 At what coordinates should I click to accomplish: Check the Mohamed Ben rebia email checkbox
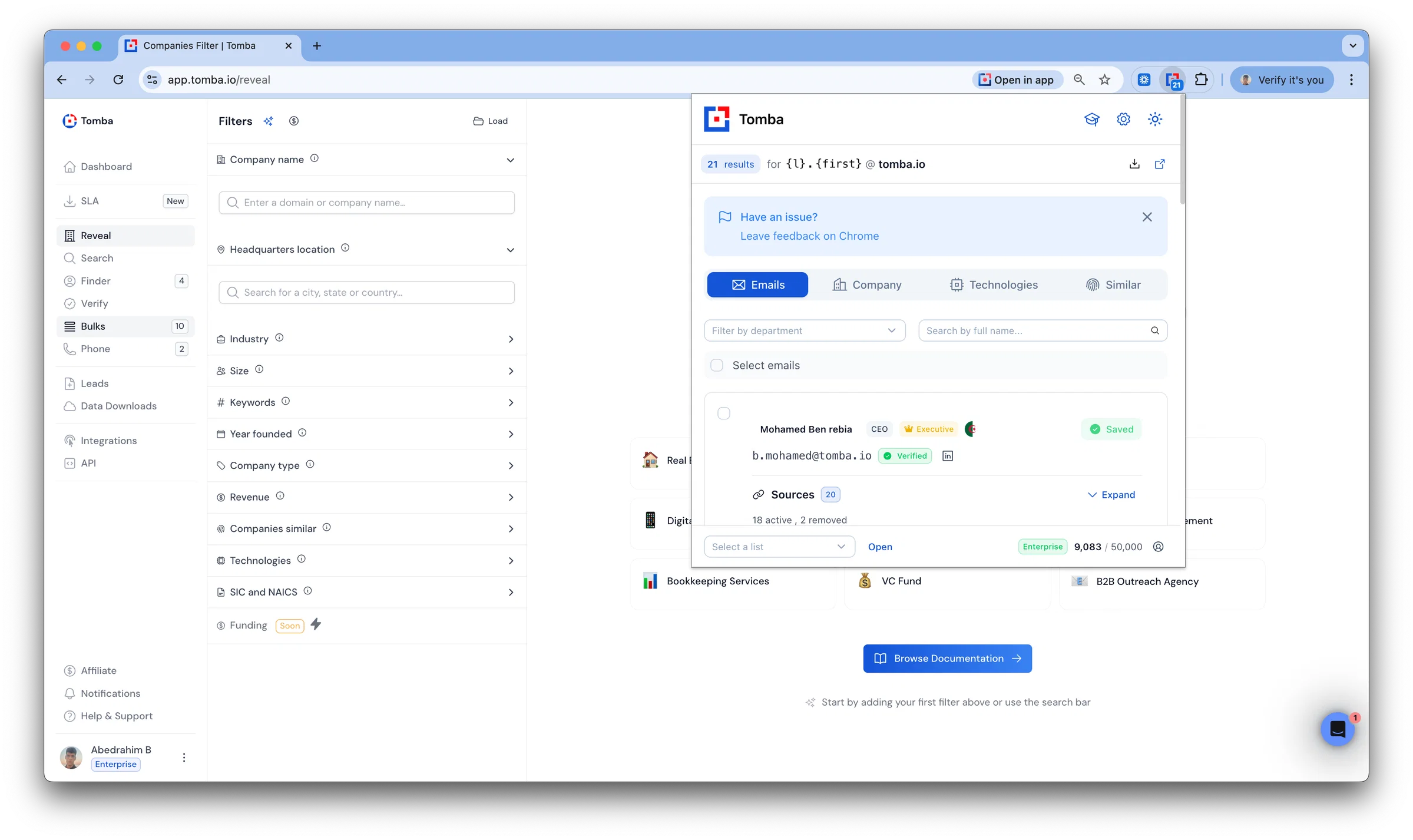724,414
